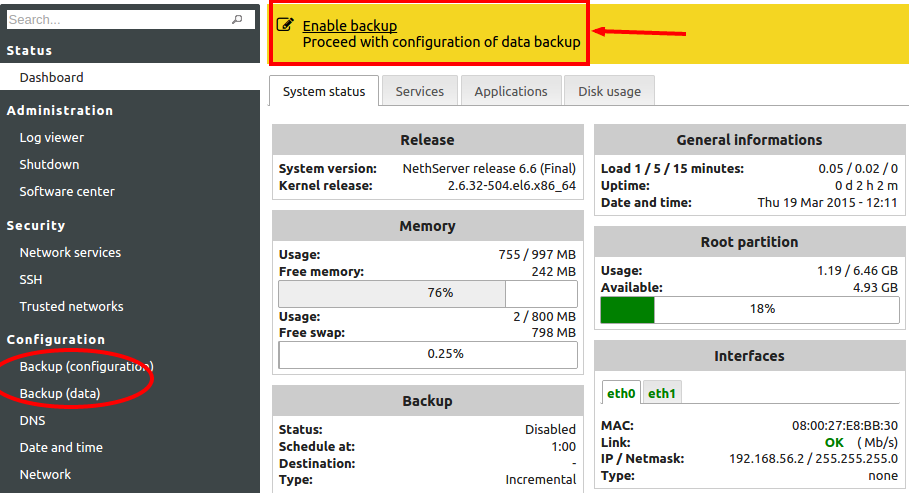Open the SSH settings page
The width and height of the screenshot is (909, 493).
tap(31, 280)
